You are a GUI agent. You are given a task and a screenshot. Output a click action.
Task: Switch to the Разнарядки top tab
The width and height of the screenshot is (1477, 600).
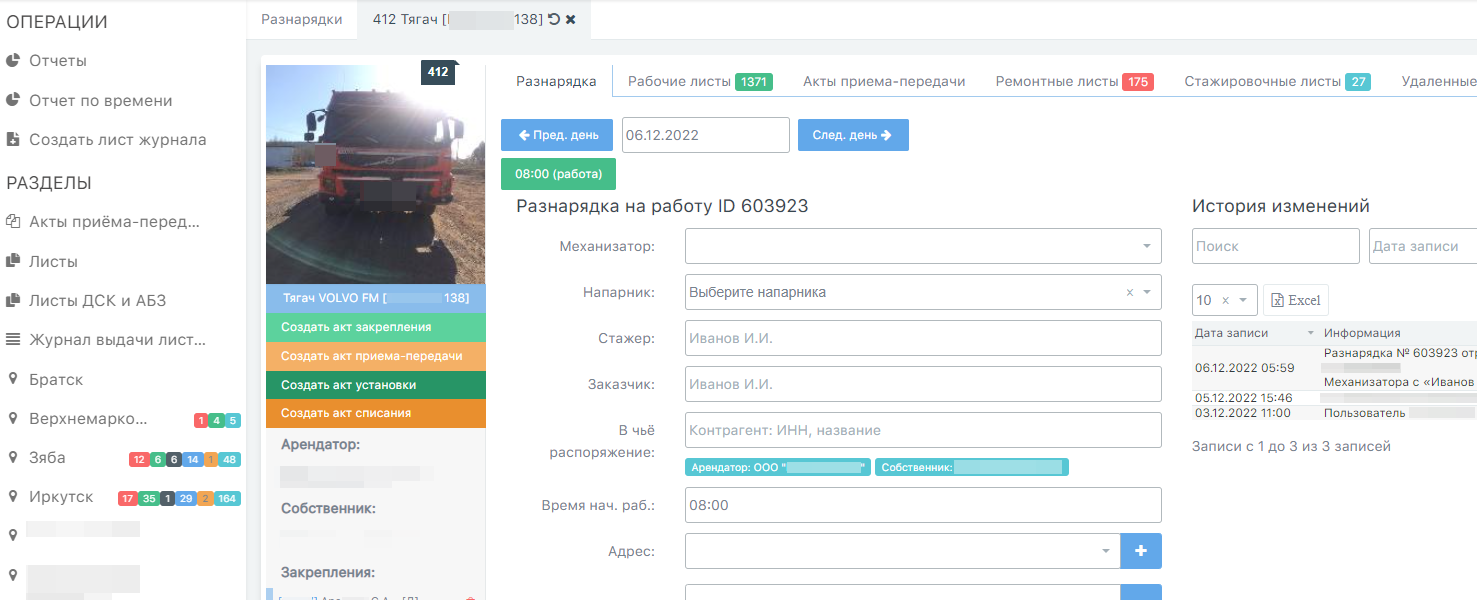click(x=301, y=19)
